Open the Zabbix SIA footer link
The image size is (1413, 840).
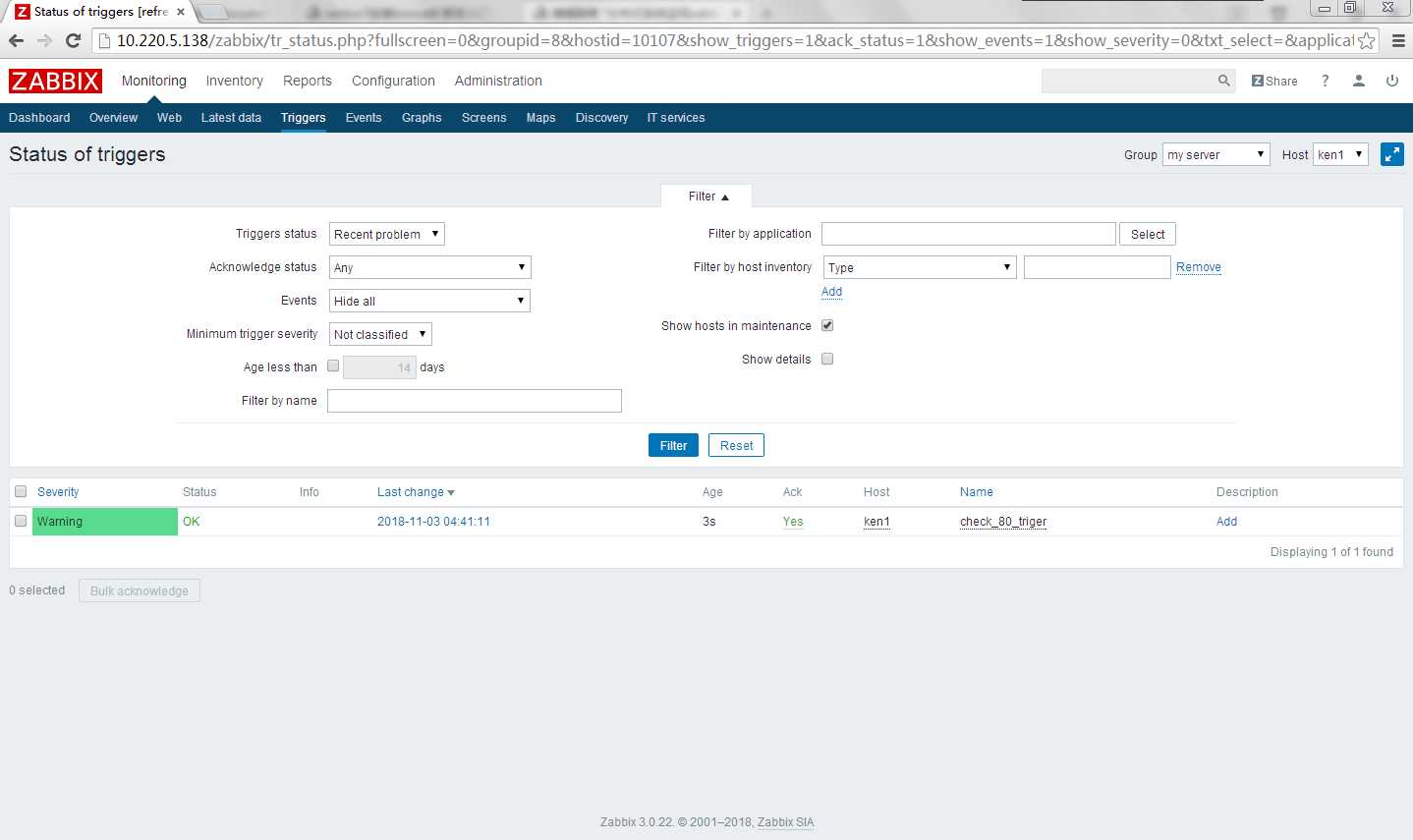click(785, 822)
